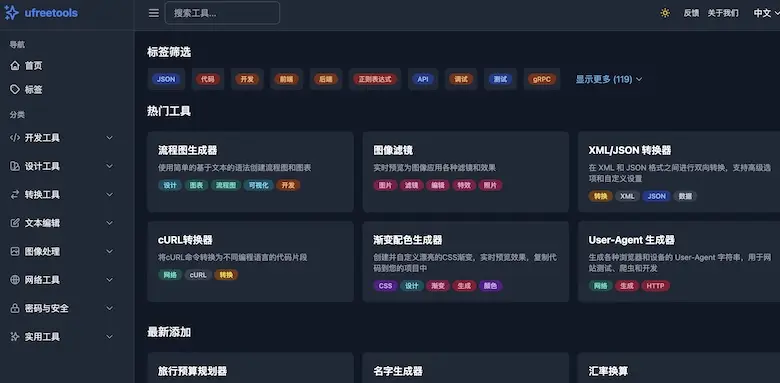
Task: Filter by the 正则表达式 tag chip
Action: coord(375,79)
